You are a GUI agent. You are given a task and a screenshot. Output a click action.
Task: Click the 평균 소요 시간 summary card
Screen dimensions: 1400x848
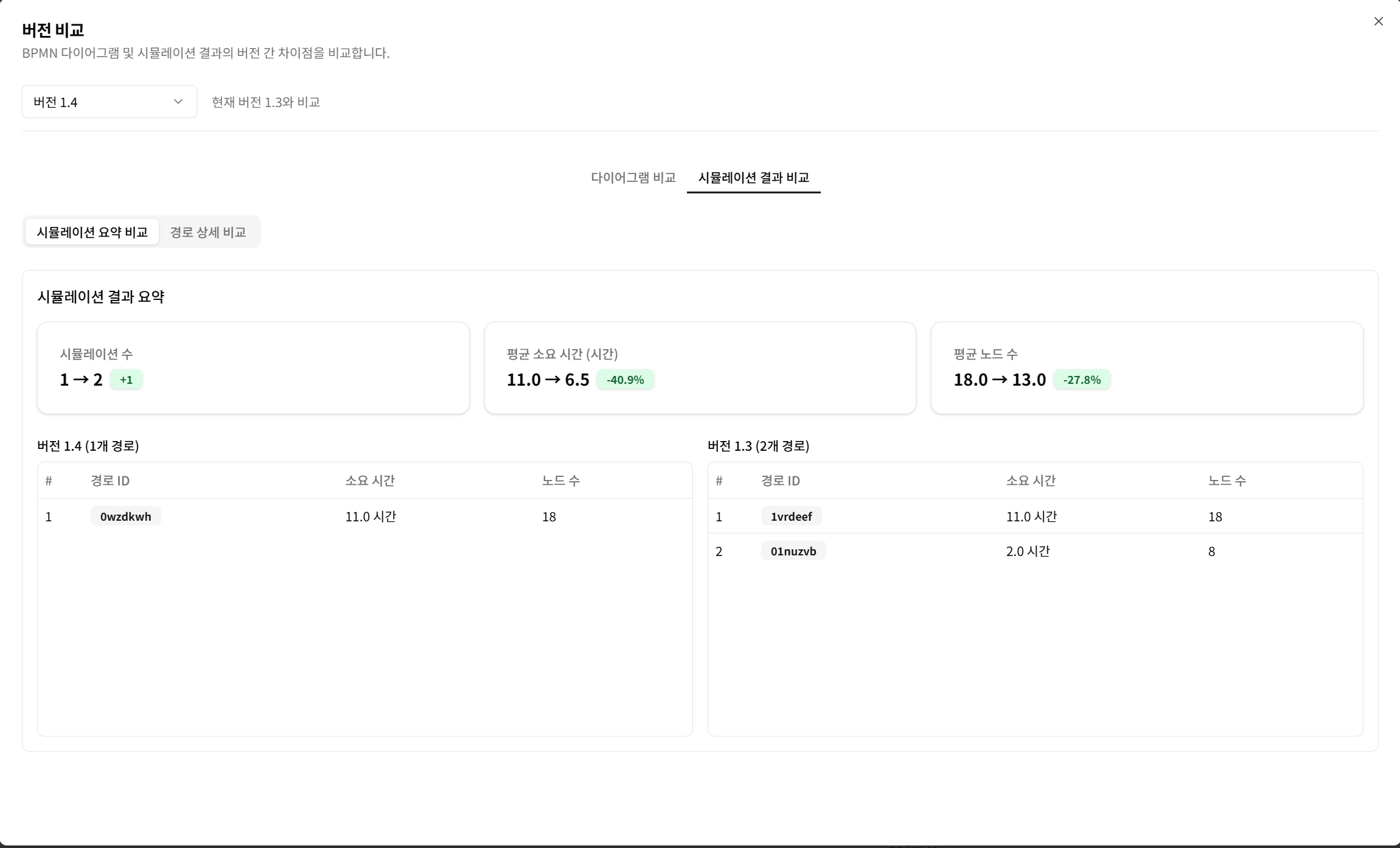click(x=700, y=367)
